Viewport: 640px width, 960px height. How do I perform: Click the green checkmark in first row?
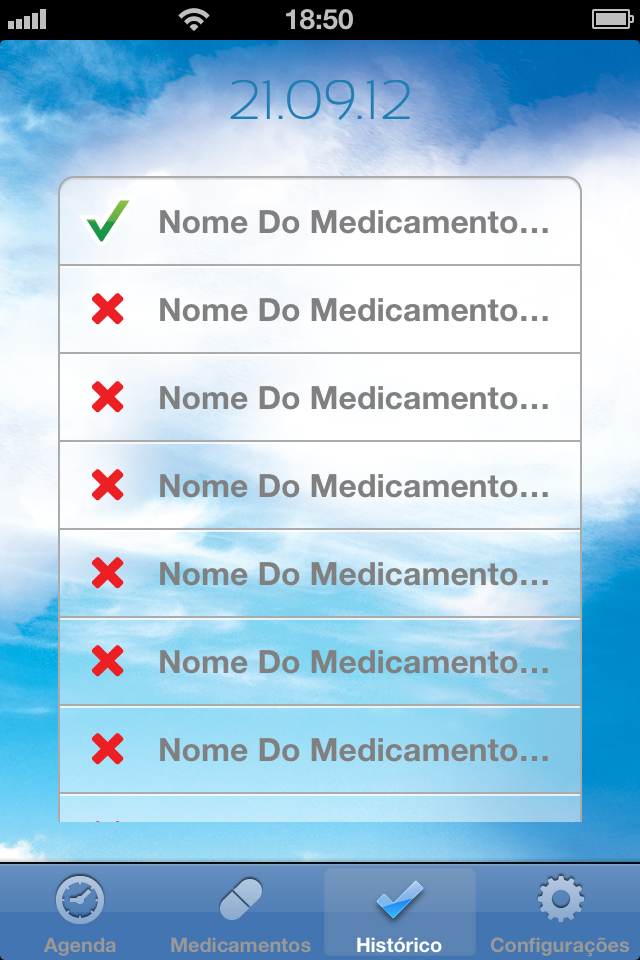tap(107, 221)
